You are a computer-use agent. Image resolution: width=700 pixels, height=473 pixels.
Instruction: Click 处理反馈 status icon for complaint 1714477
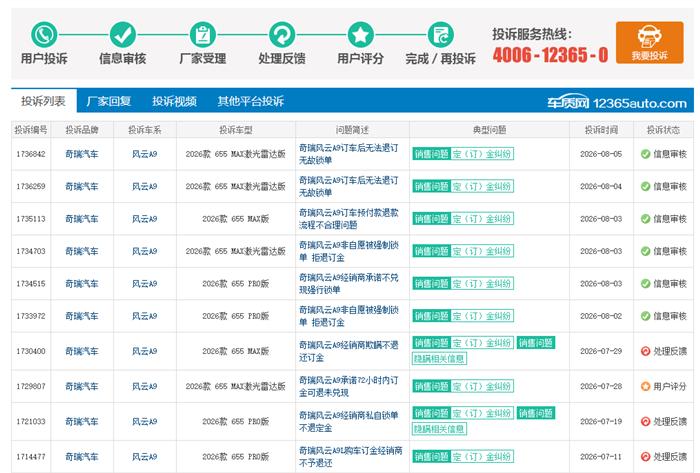[x=646, y=456]
